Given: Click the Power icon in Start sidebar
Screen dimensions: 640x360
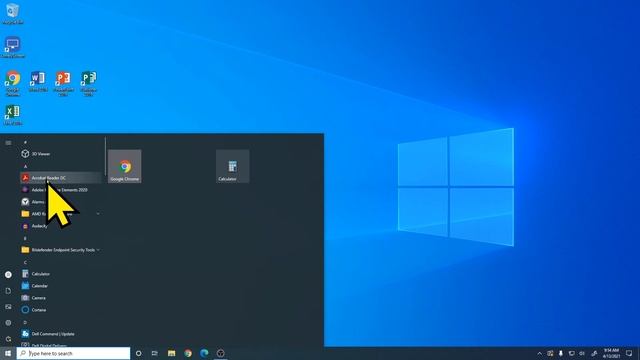Looking at the screenshot, I should (x=8, y=339).
